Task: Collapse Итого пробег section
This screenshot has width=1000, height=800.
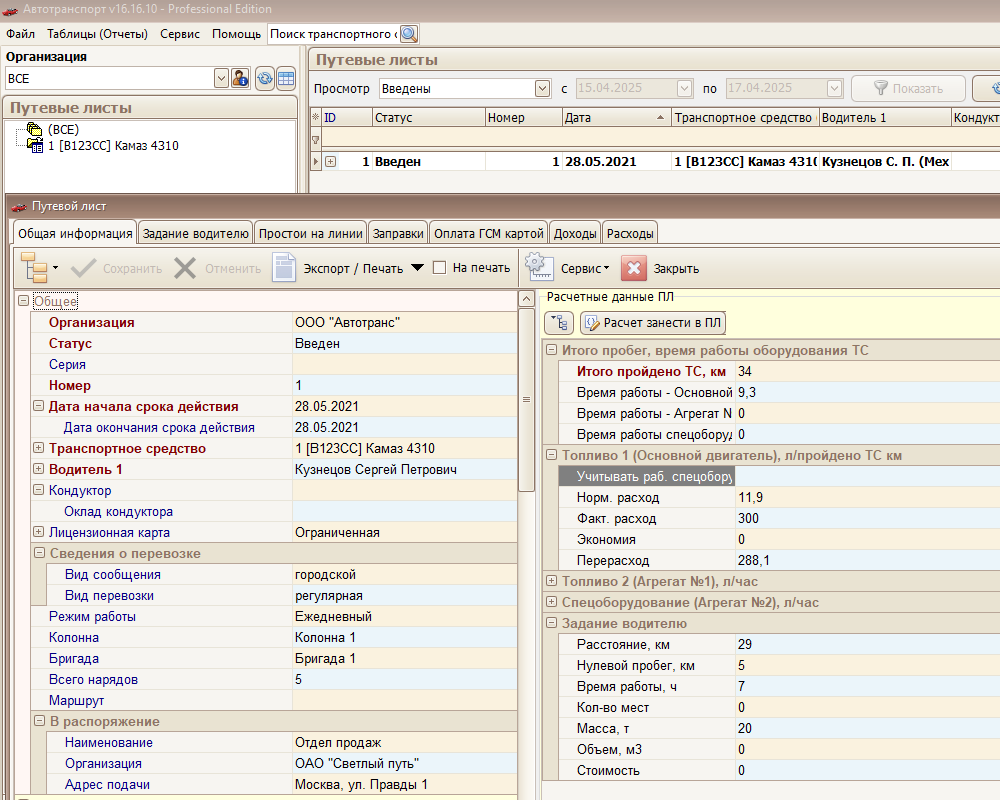Action: point(552,350)
